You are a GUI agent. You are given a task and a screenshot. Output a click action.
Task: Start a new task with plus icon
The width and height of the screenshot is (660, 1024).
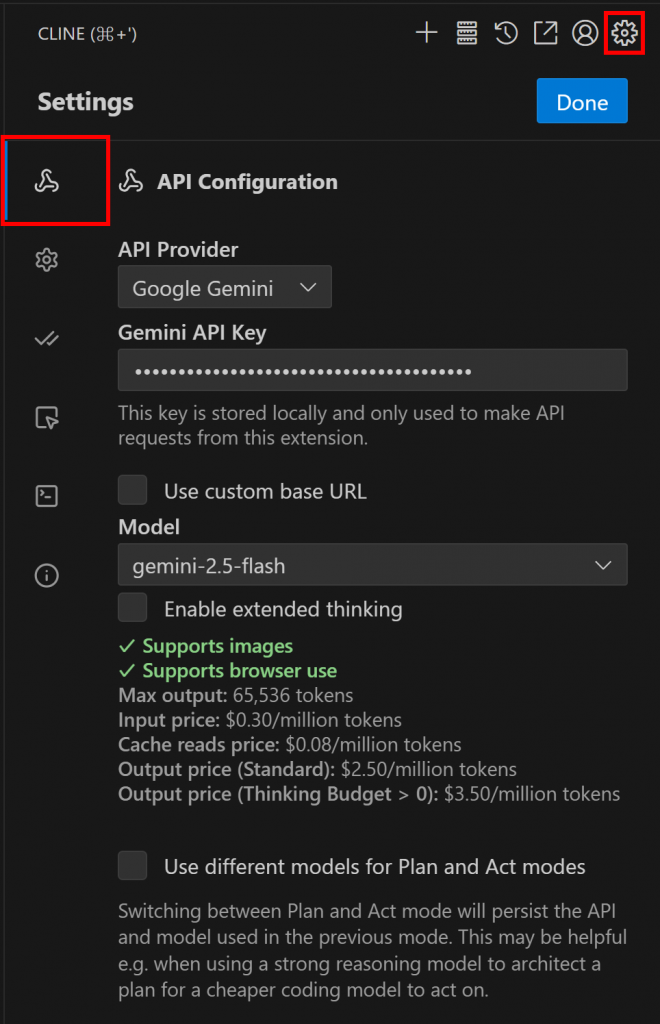tap(427, 33)
